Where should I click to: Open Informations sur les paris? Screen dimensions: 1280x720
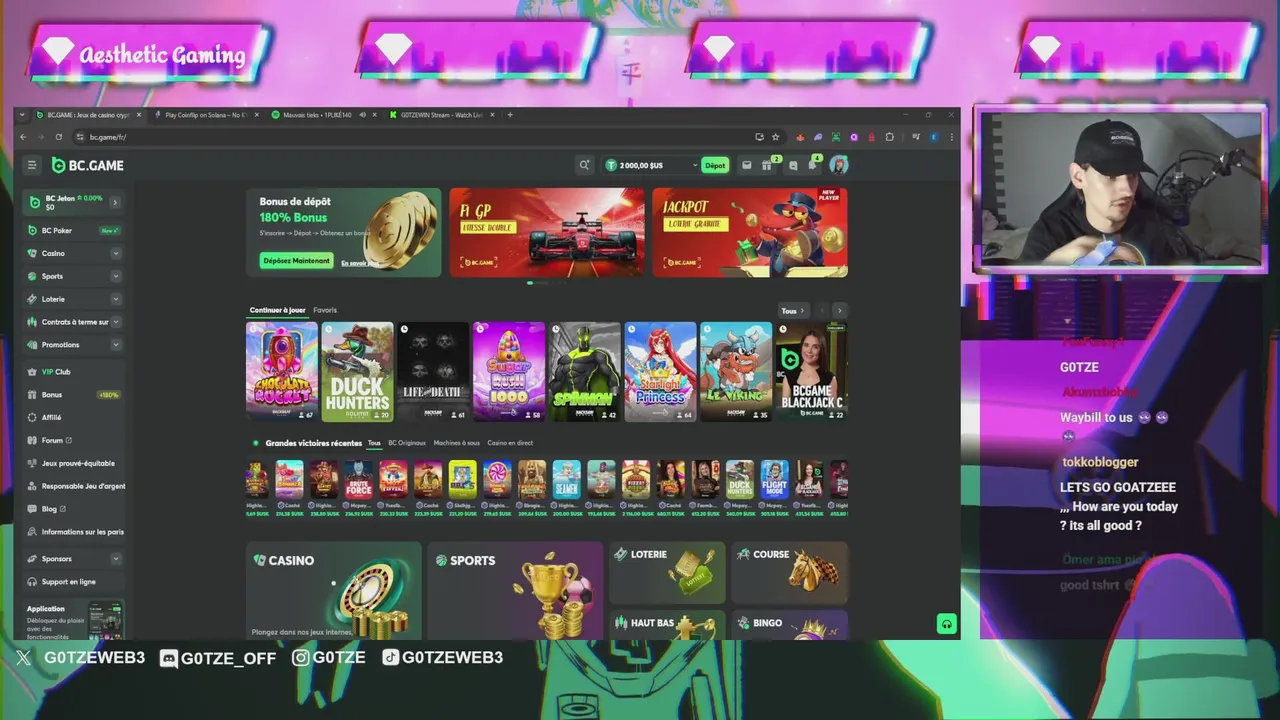[x=74, y=532]
